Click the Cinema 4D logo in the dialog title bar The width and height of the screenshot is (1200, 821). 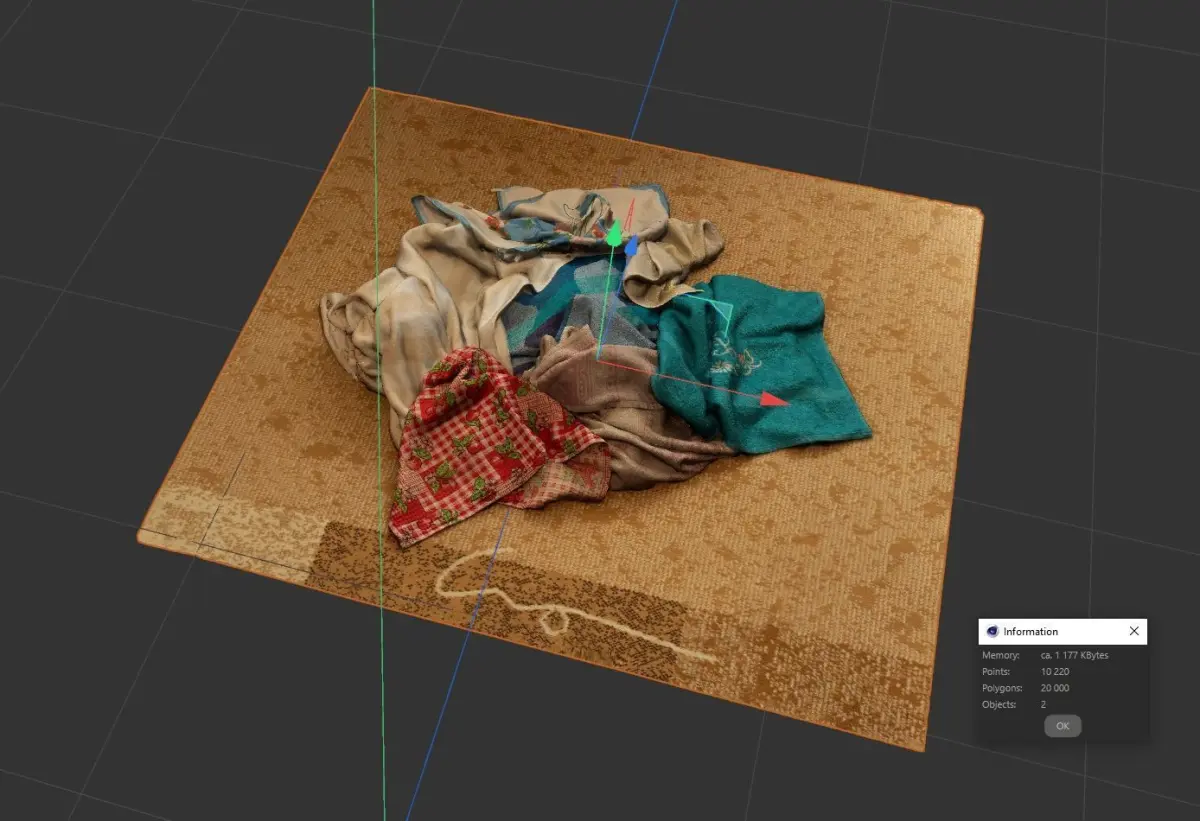click(992, 631)
